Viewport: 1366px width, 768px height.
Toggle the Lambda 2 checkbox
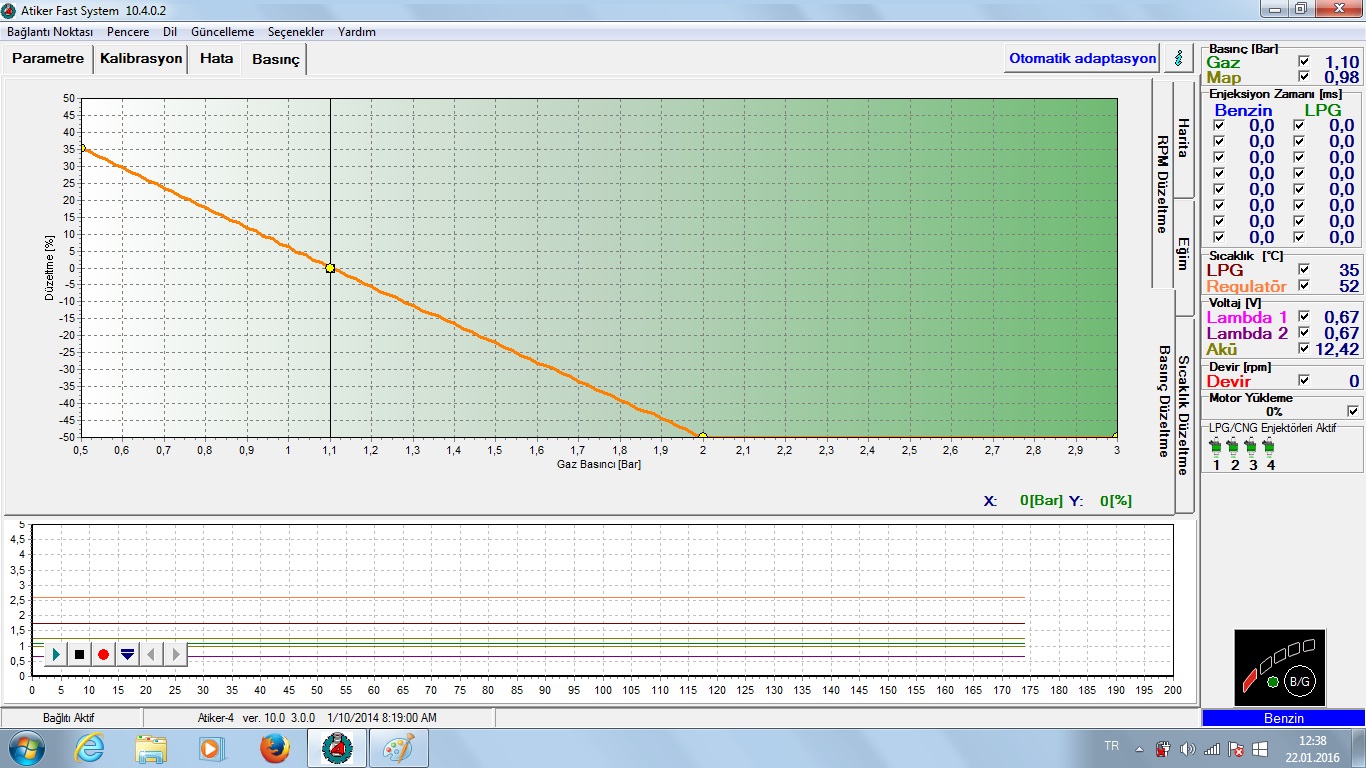(1303, 333)
